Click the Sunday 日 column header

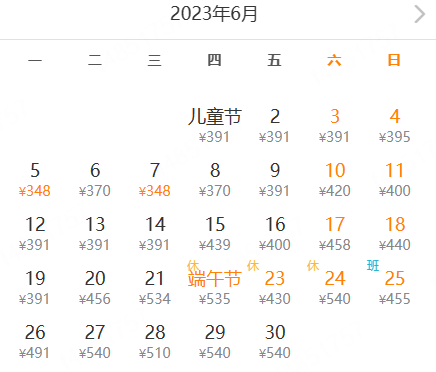(394, 60)
